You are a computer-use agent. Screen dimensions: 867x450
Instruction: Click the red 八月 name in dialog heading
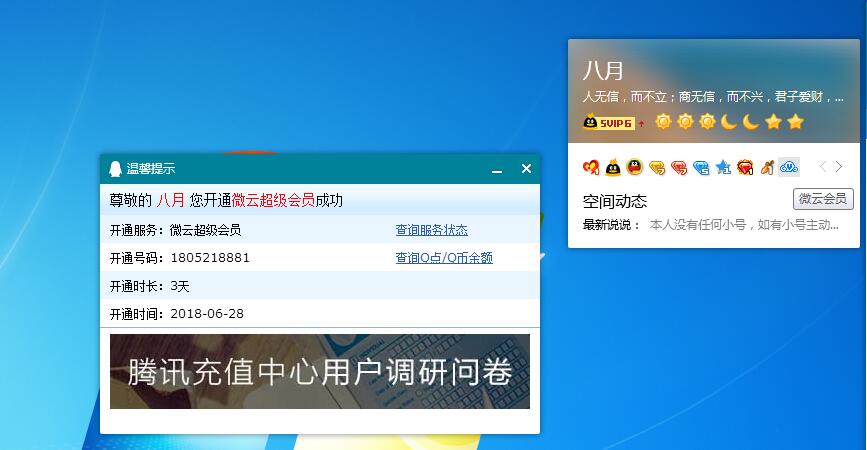click(170, 200)
